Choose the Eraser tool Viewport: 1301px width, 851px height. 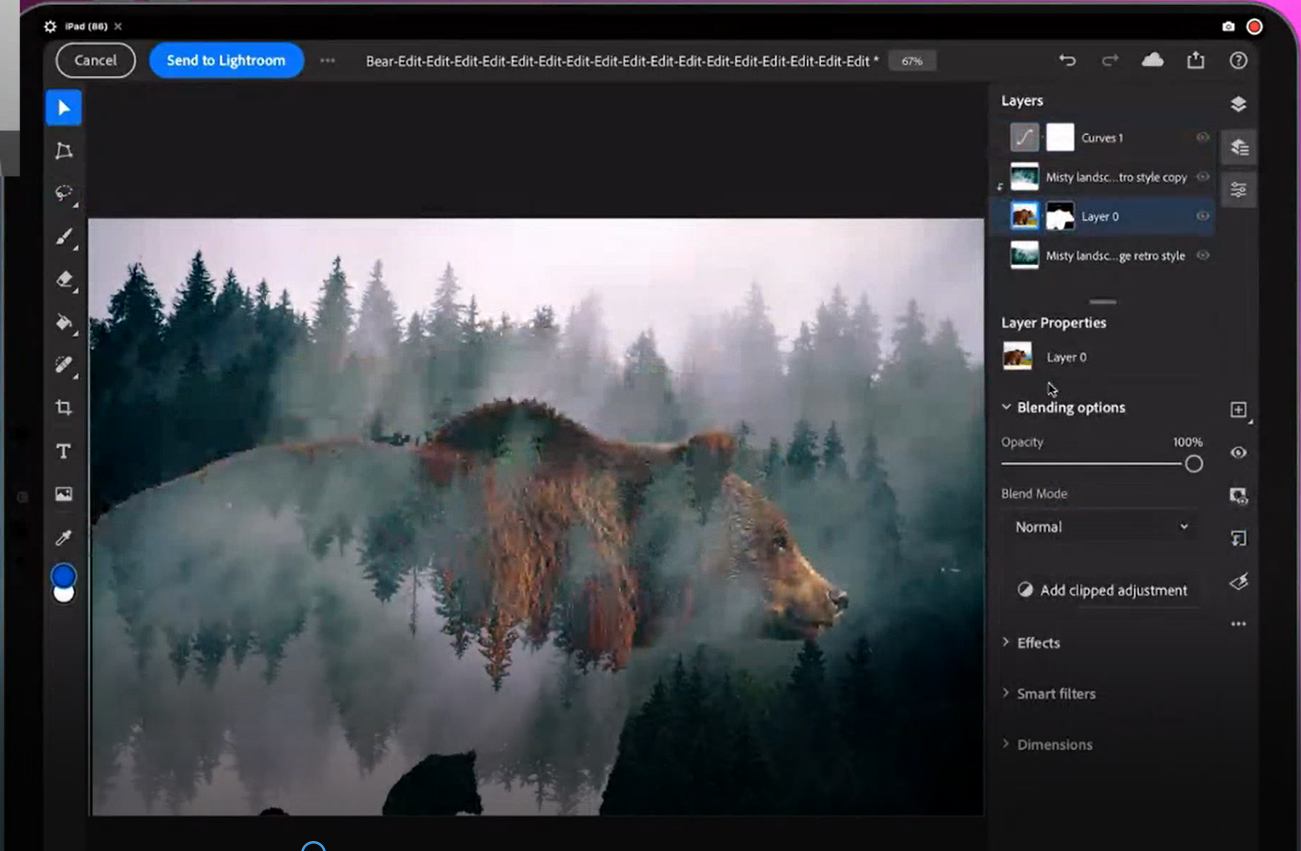coord(63,280)
